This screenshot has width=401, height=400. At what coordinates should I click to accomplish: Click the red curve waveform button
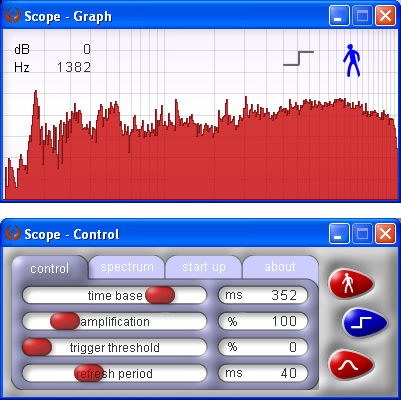pos(351,365)
